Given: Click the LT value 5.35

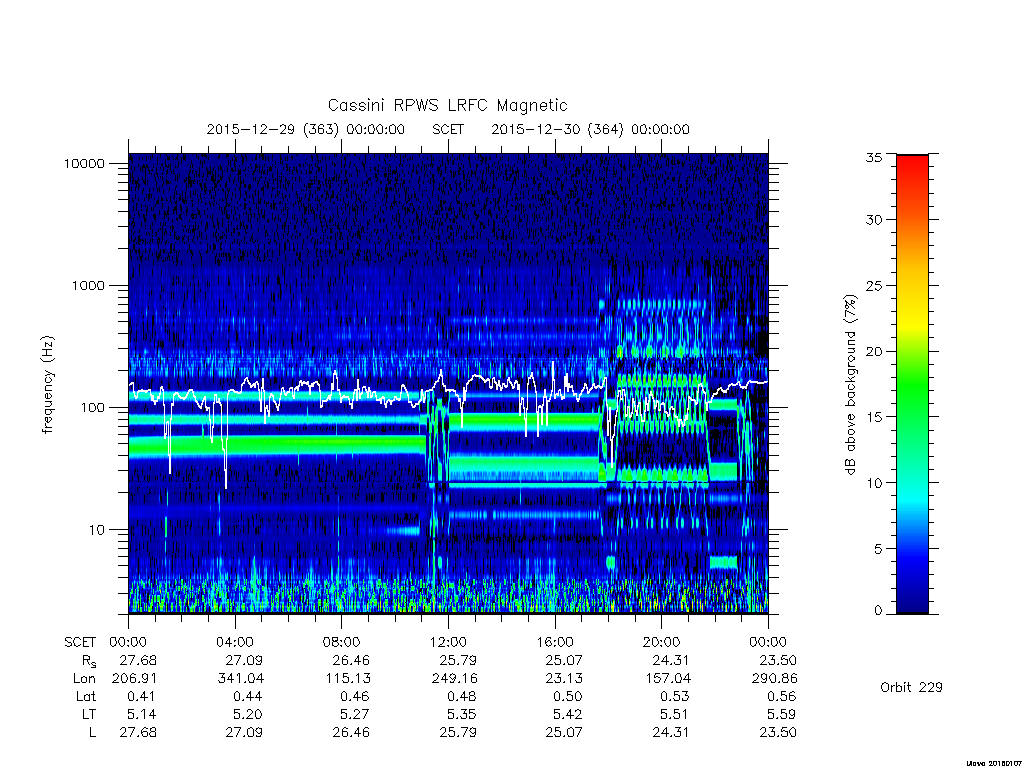Looking at the screenshot, I should click(x=461, y=714).
